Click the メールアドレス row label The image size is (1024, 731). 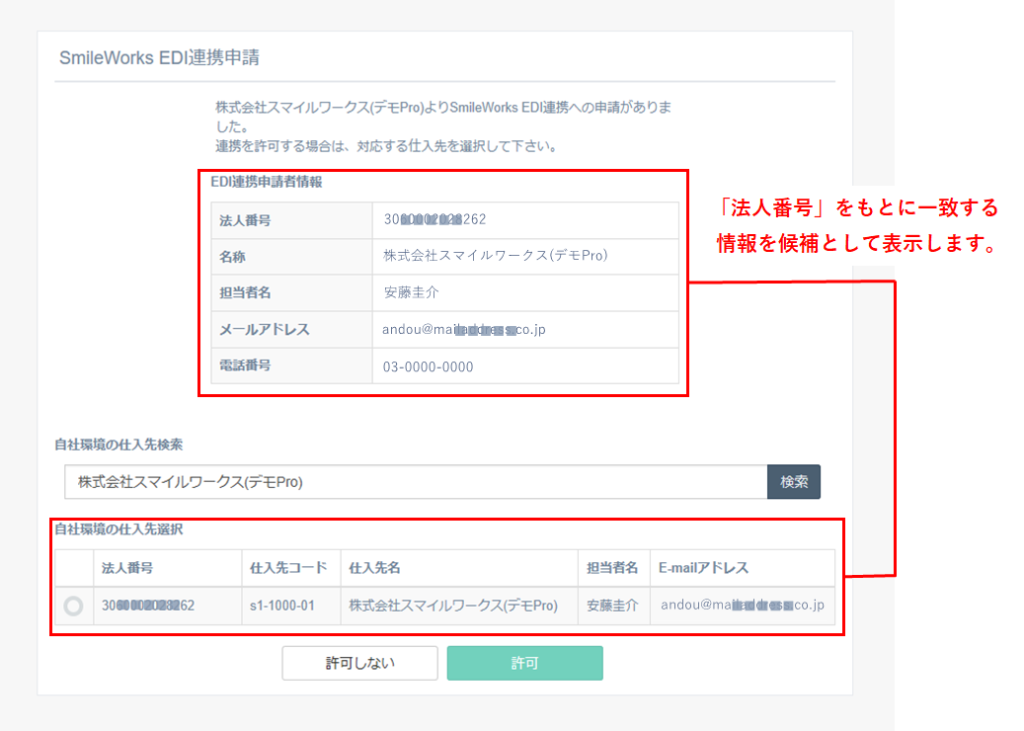(264, 329)
